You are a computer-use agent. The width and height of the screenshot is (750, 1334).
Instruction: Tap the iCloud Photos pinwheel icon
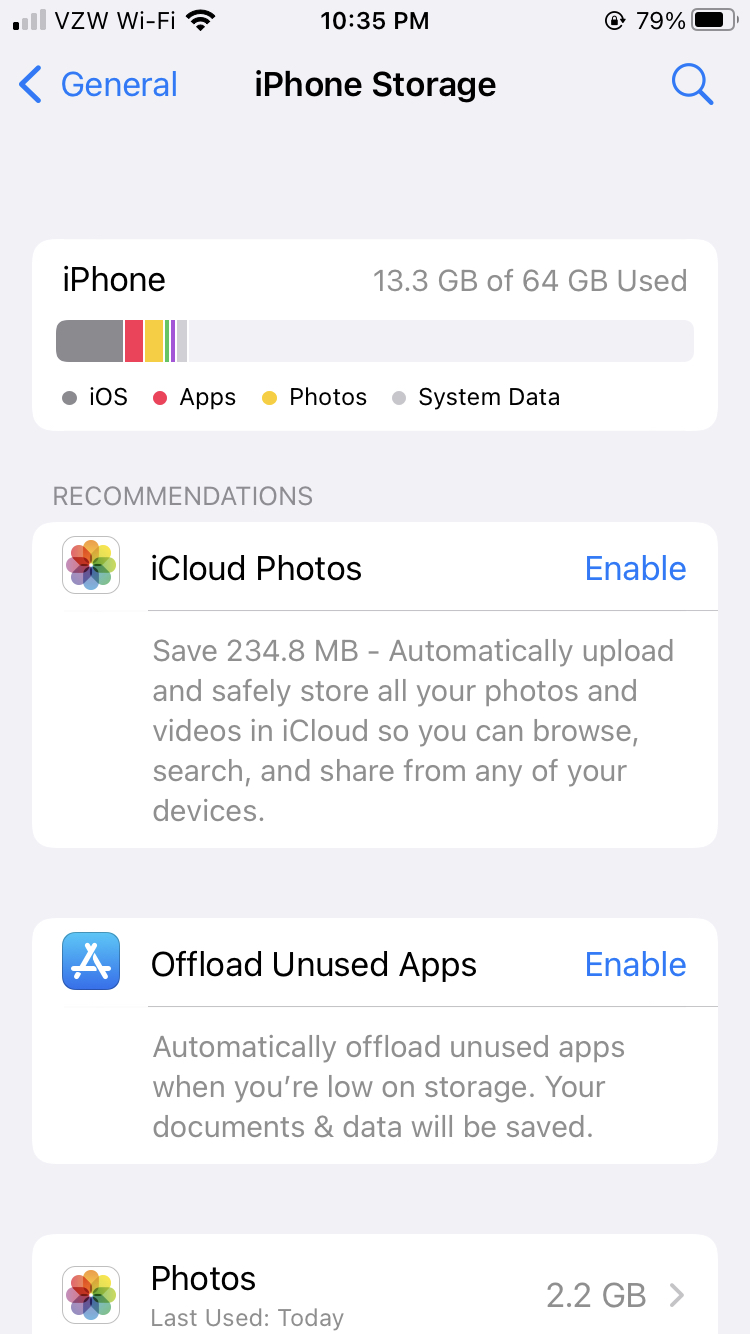91,566
